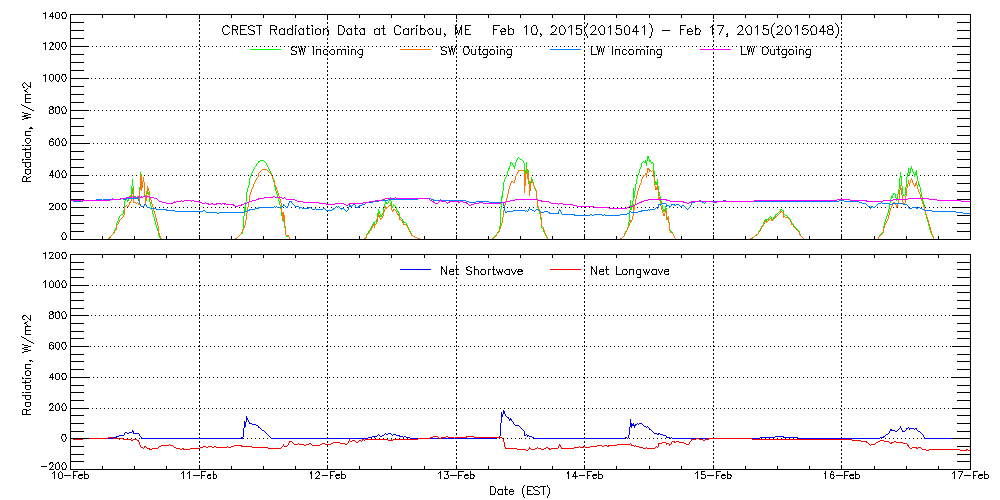This screenshot has height=500, width=1000.
Task: Click the 11-Feb date tick label
Action: [199, 477]
